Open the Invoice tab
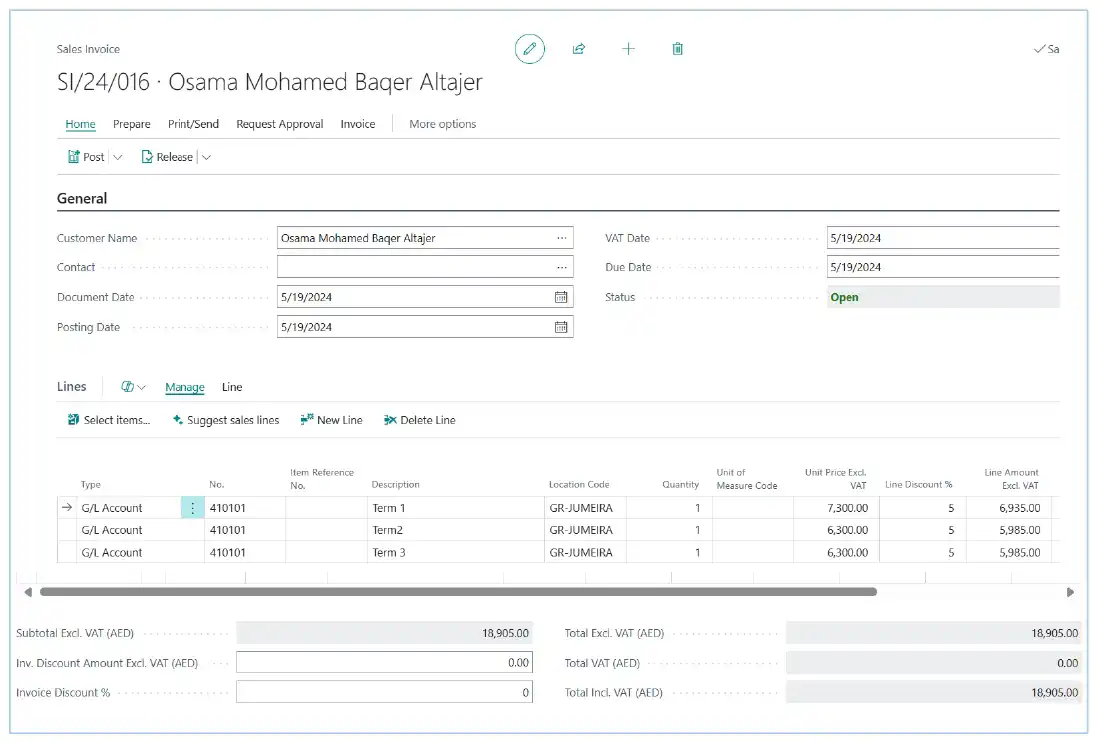This screenshot has width=1099, height=742. pos(357,124)
